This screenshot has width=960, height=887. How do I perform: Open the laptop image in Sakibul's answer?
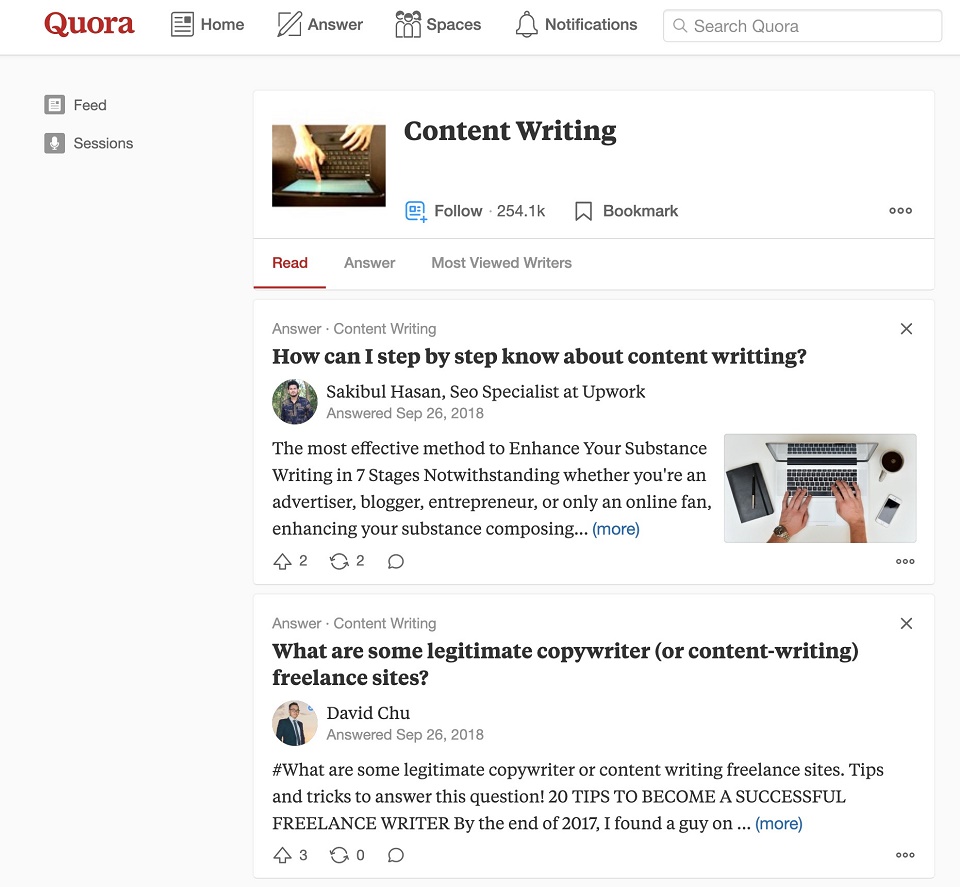(820, 488)
